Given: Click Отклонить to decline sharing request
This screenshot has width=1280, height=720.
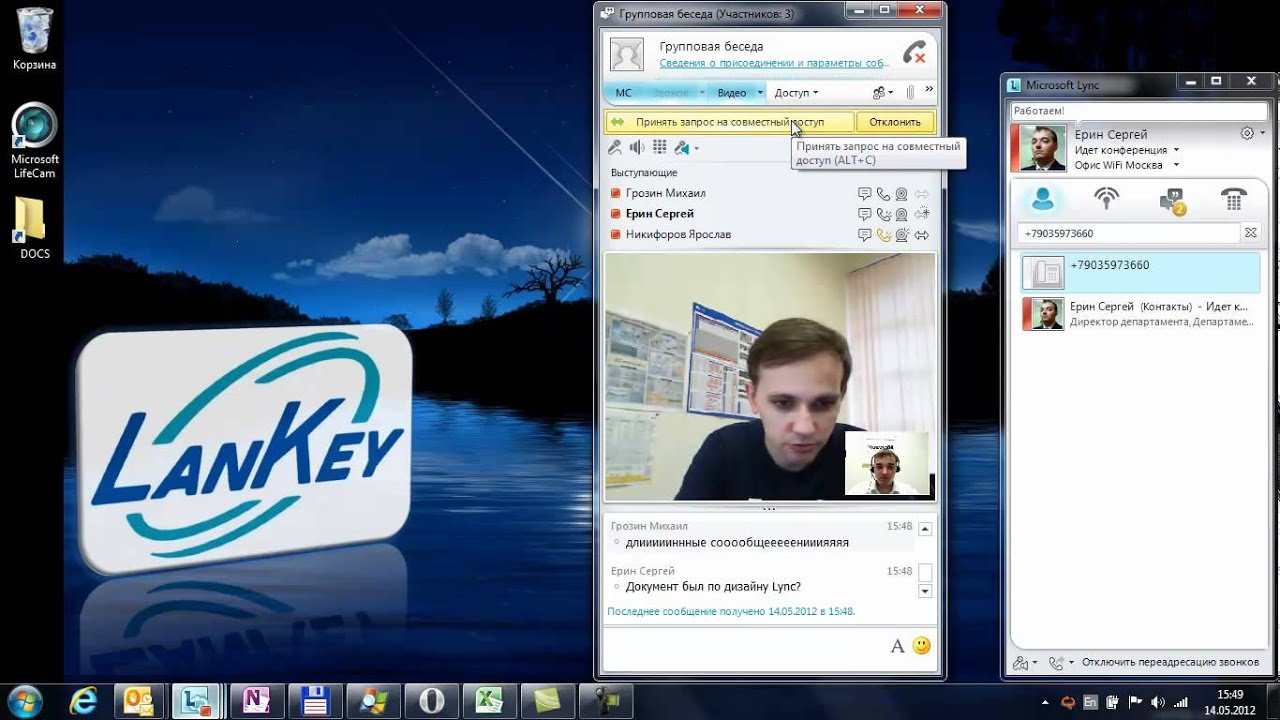Looking at the screenshot, I should 895,122.
